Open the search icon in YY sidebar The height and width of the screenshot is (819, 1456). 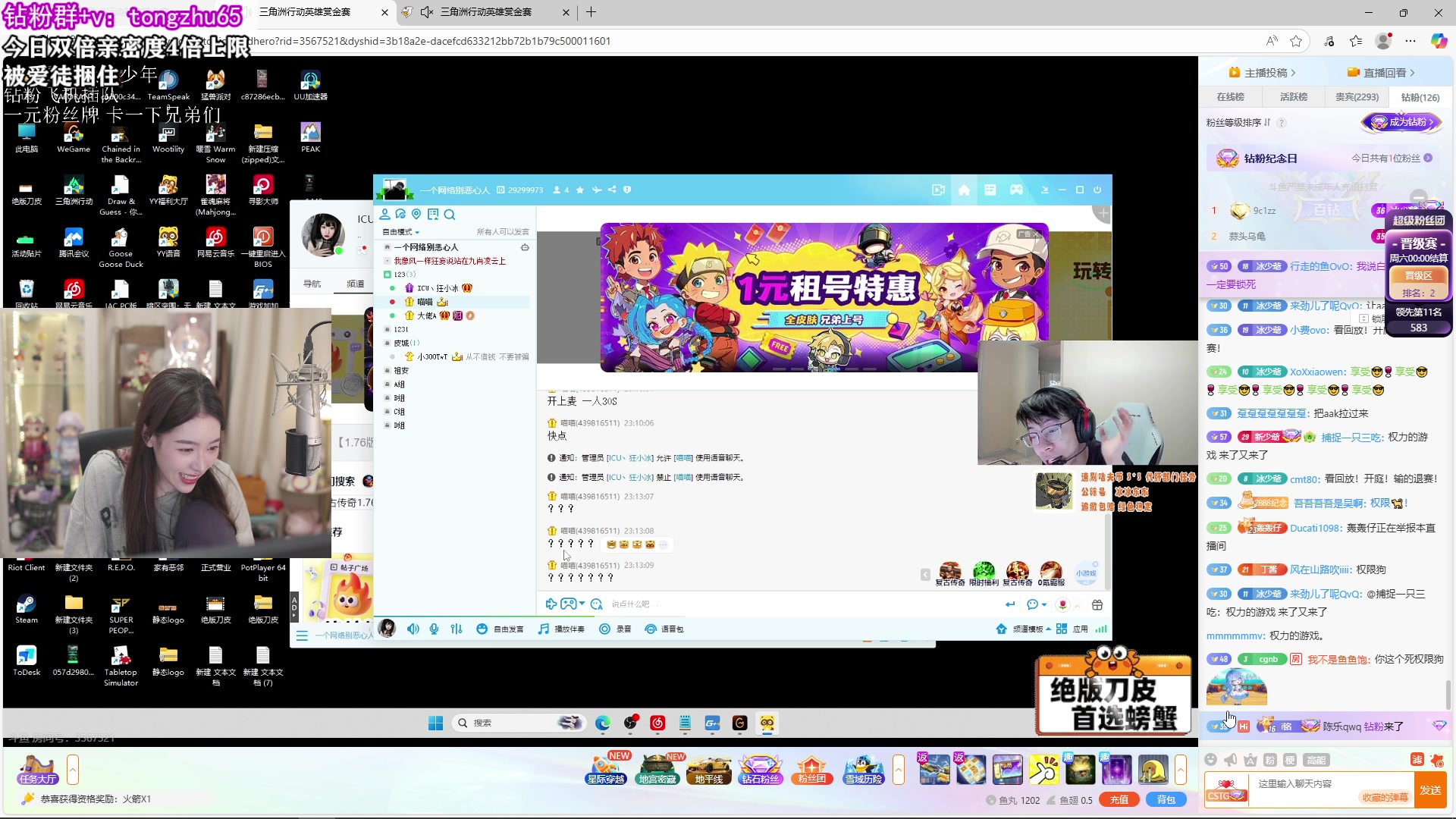[450, 215]
